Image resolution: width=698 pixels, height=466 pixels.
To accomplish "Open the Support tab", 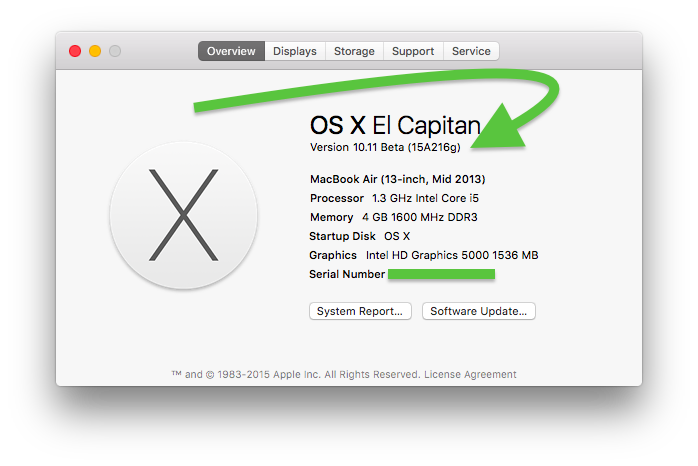I will 413,51.
